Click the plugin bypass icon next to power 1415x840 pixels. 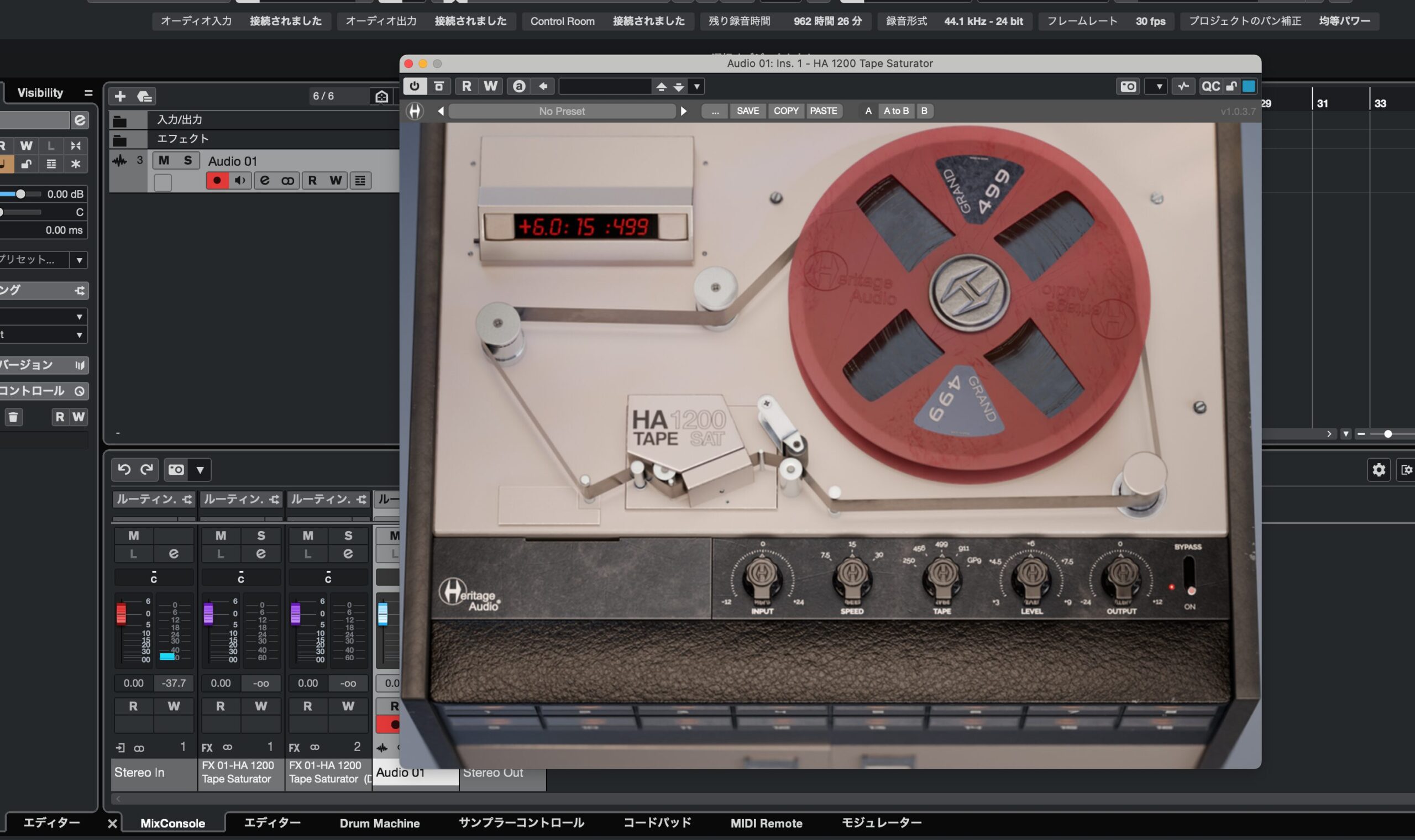439,86
